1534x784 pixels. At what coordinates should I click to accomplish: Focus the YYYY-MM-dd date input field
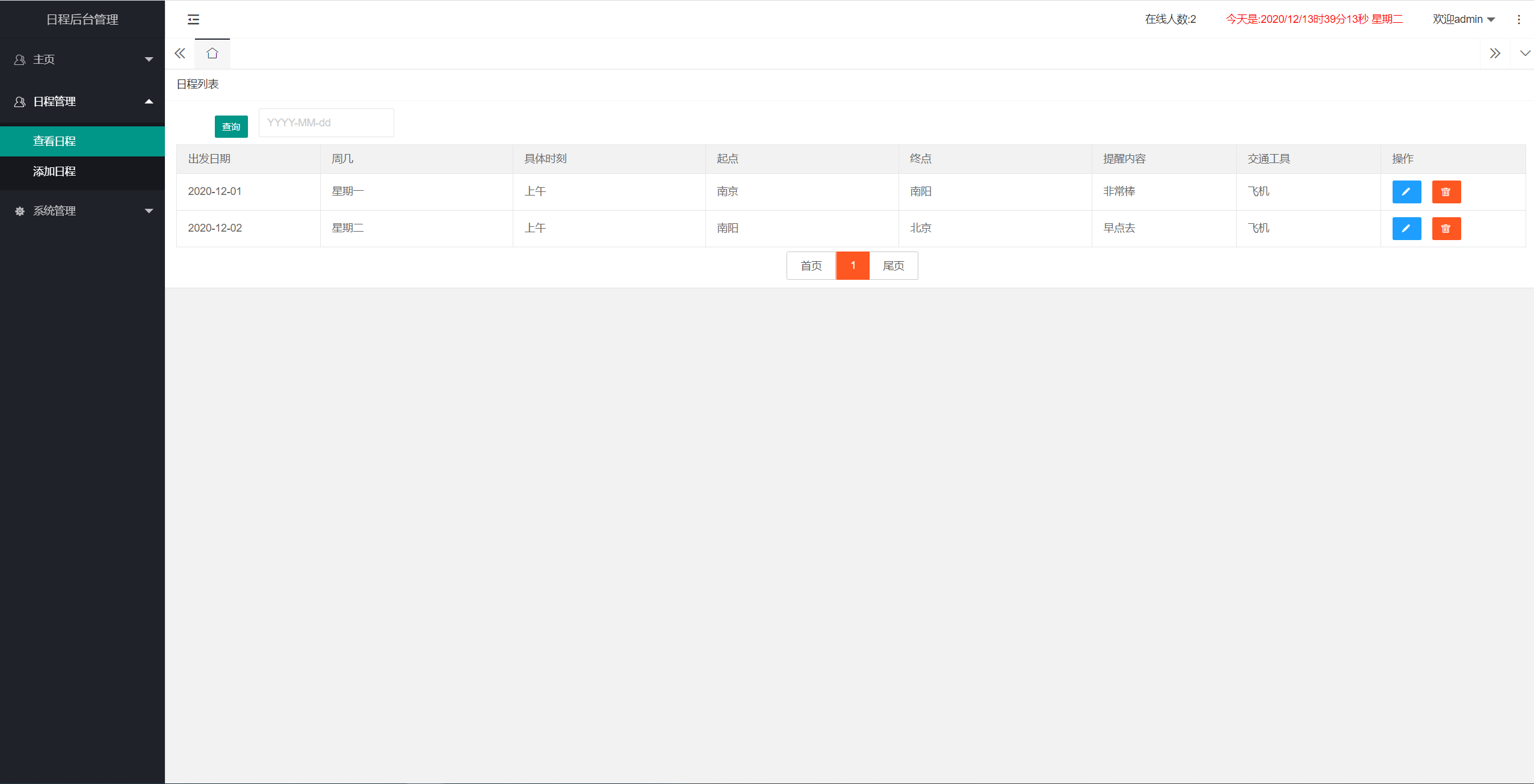click(x=326, y=123)
